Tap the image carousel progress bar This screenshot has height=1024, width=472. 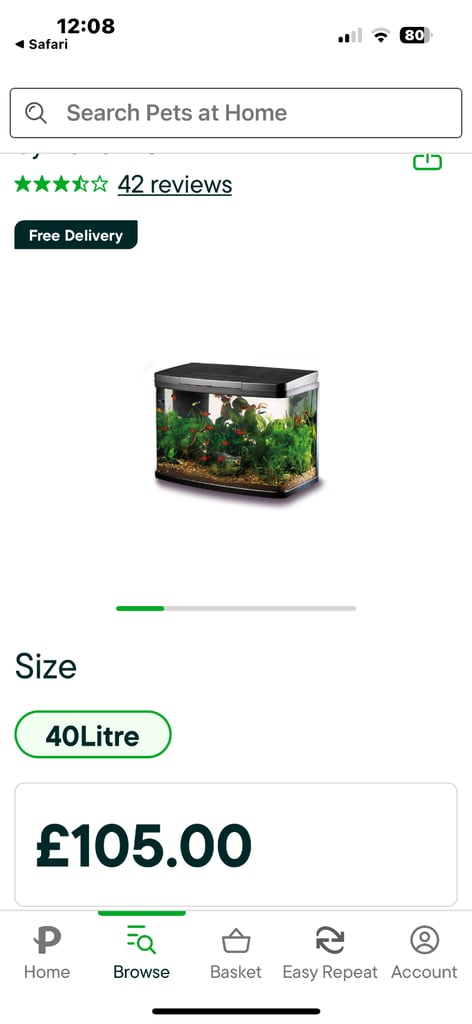236,608
